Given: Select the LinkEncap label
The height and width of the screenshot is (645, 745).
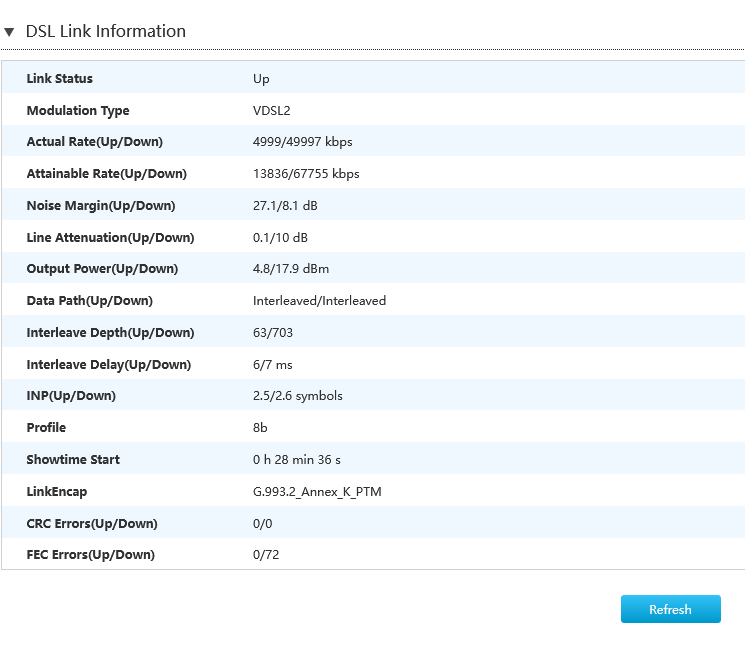Looking at the screenshot, I should coord(57,492).
